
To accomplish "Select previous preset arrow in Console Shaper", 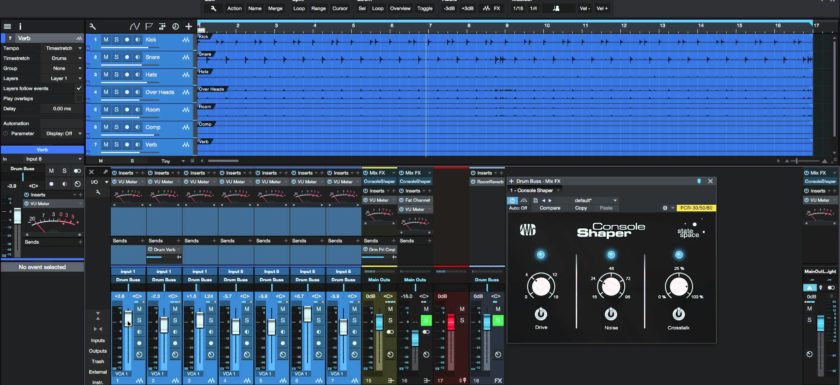I will 544,200.
